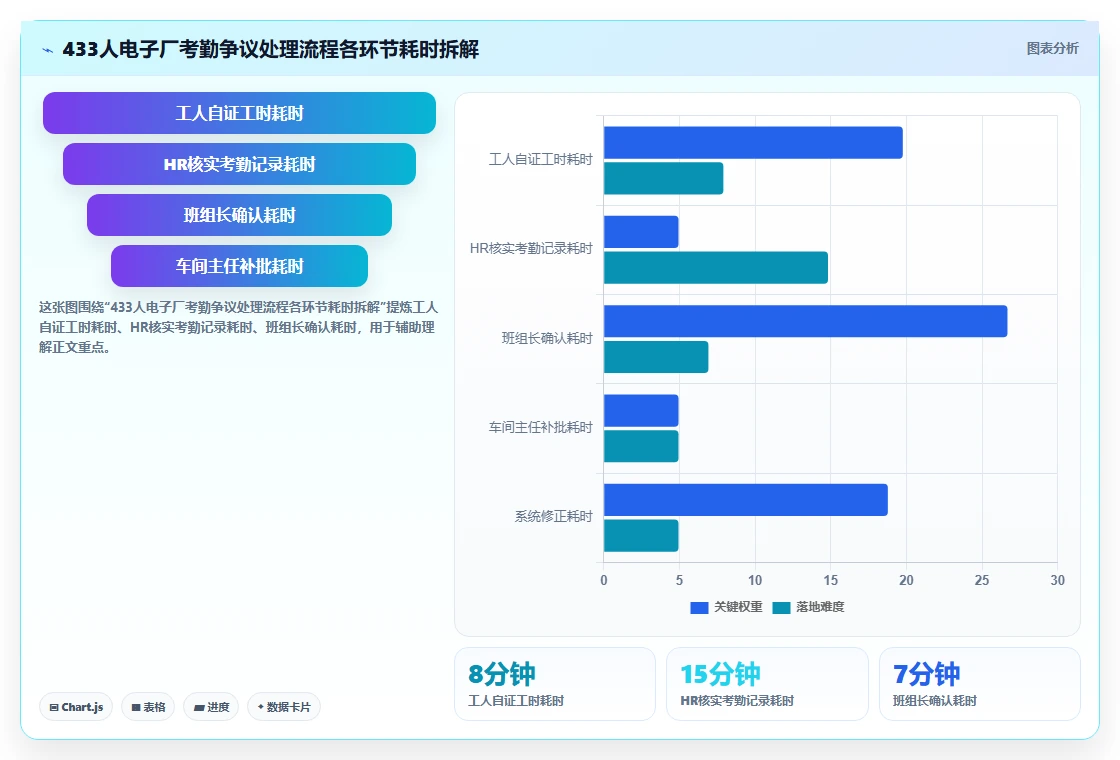Click the 8分钟 data card
Screen dimensions: 1120x760
pyautogui.click(x=555, y=684)
